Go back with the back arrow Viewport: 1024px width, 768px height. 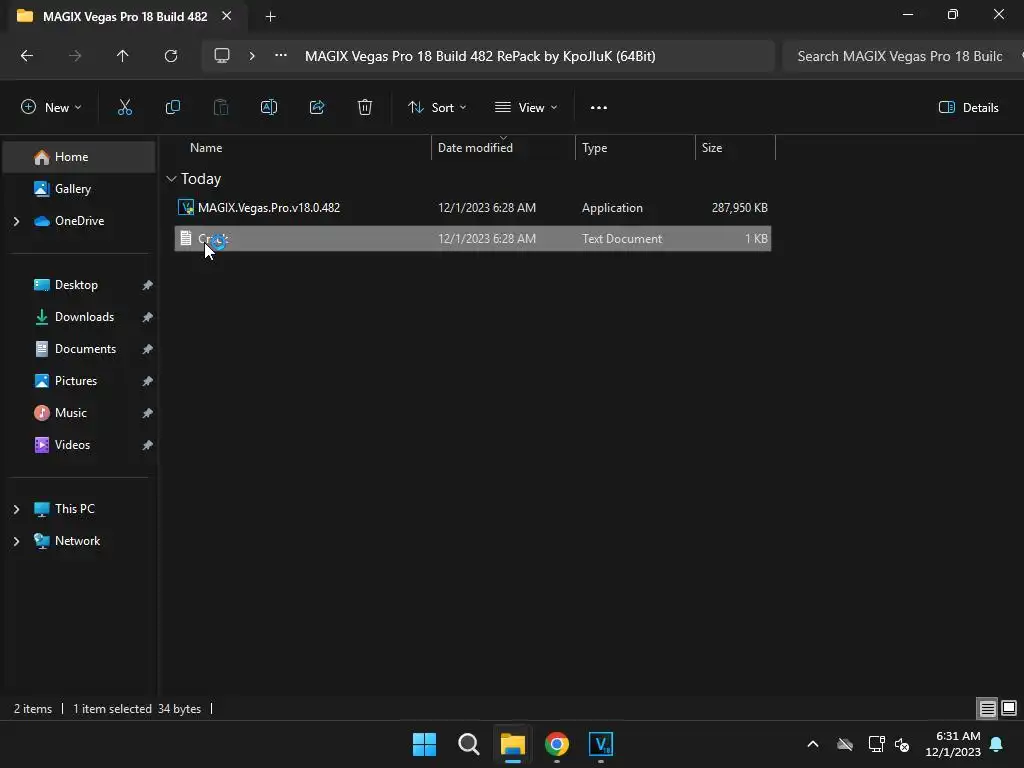tap(27, 56)
